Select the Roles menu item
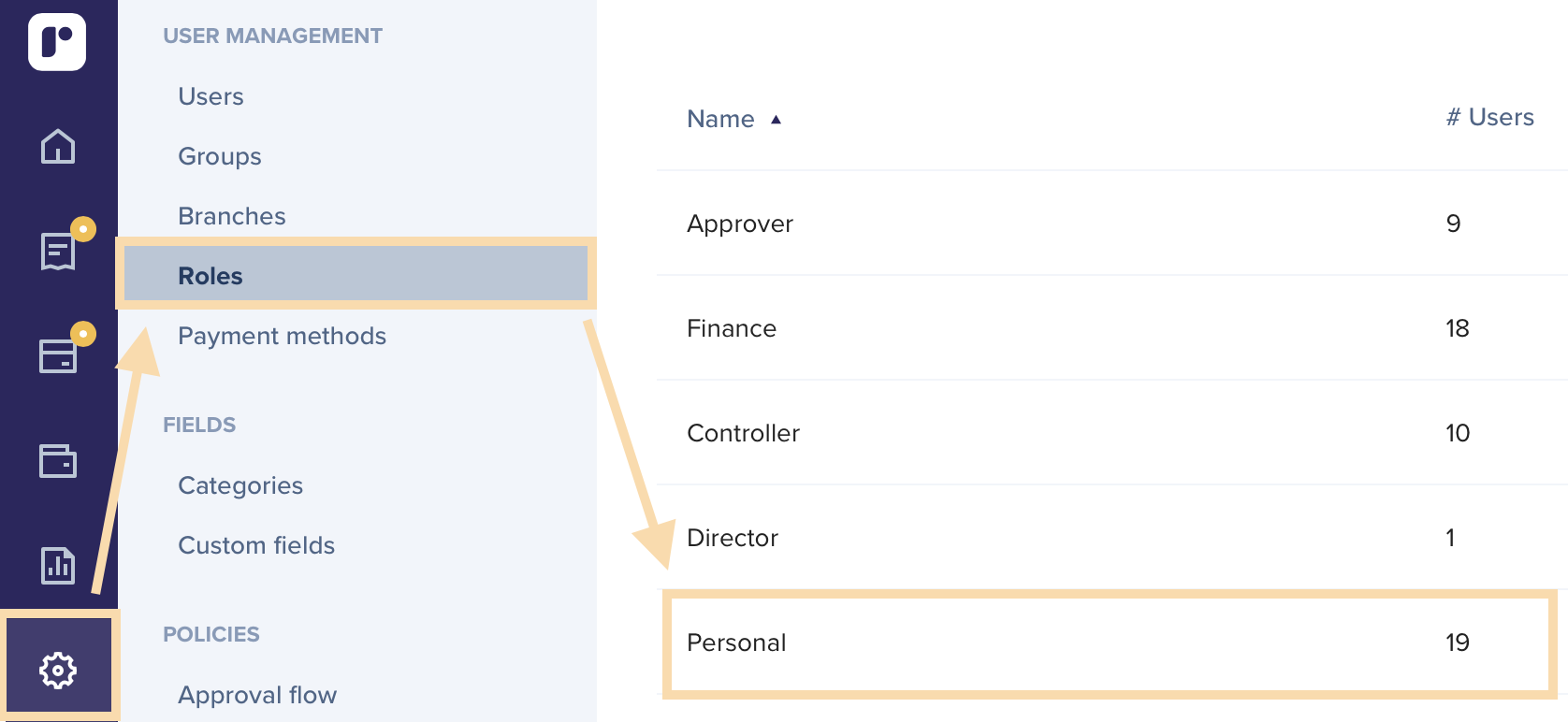Viewport: 1568px width, 722px height. pyautogui.click(x=356, y=275)
